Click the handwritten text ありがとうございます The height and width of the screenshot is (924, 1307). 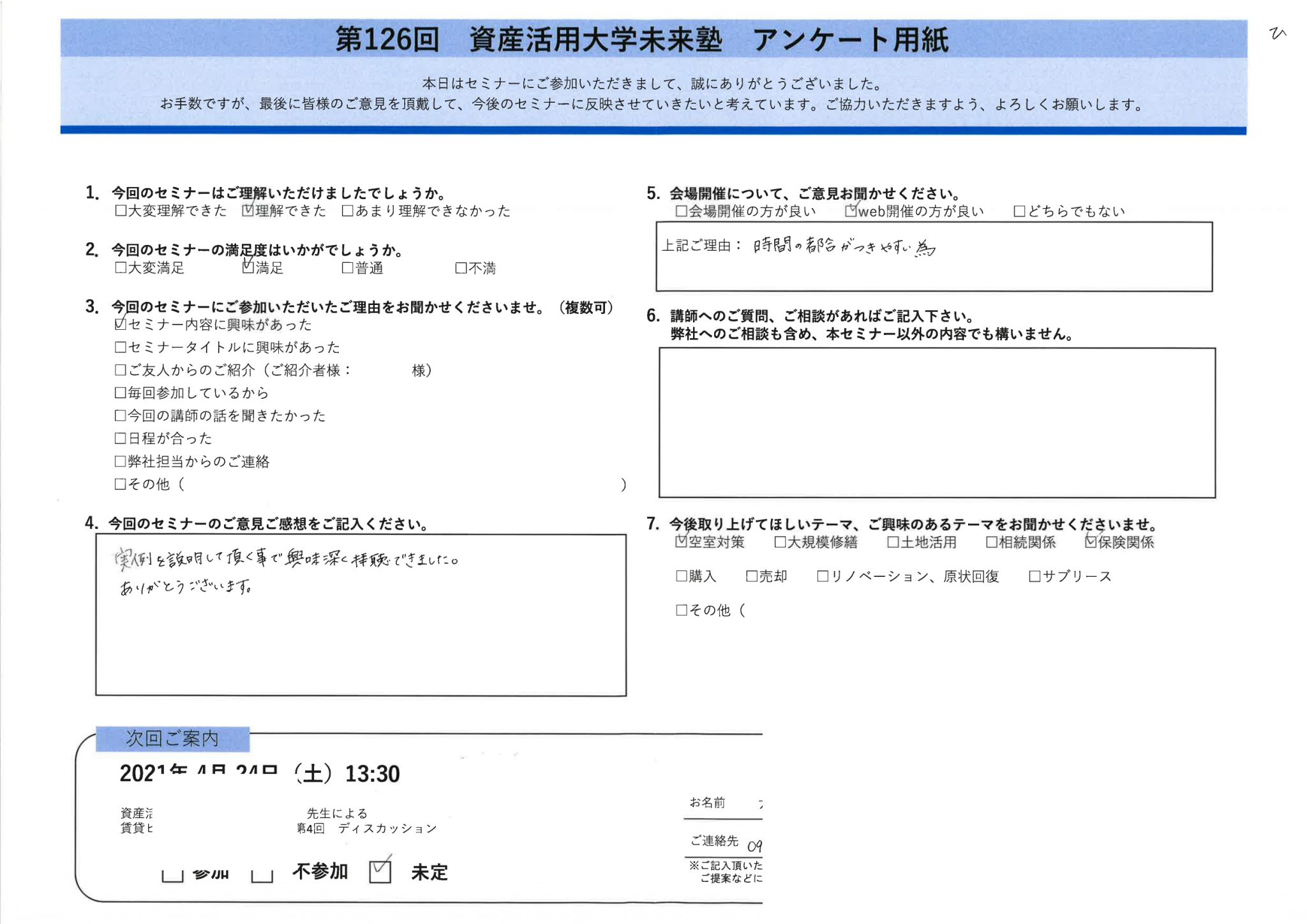coord(187,586)
